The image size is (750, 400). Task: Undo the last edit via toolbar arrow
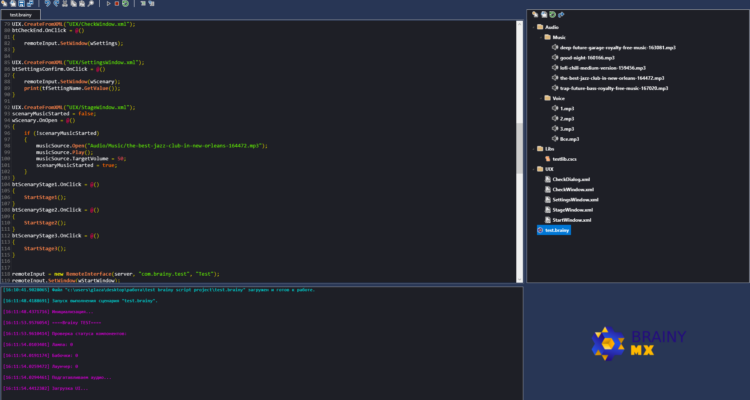47,3
